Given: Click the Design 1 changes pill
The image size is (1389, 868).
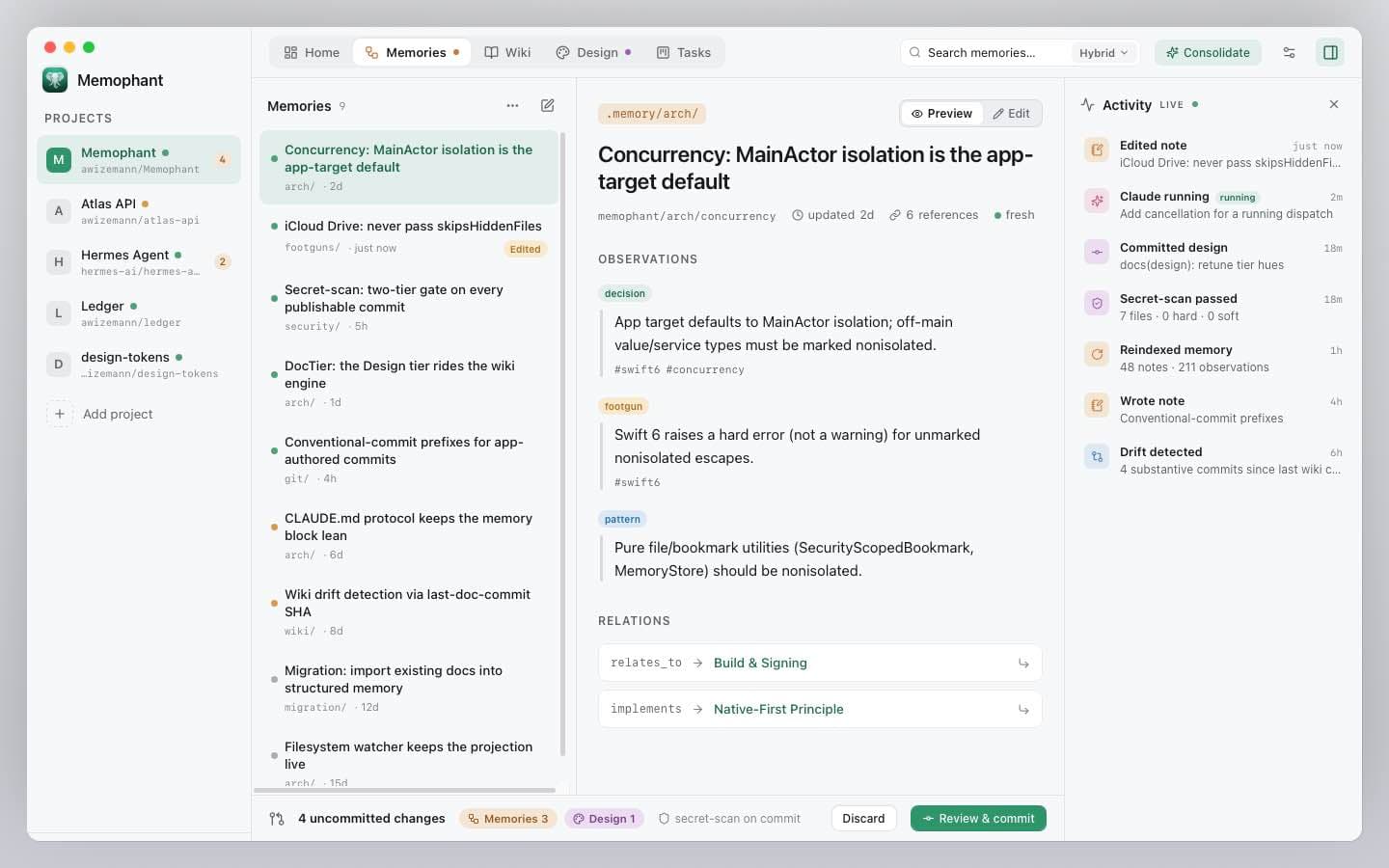Looking at the screenshot, I should coord(605,819).
